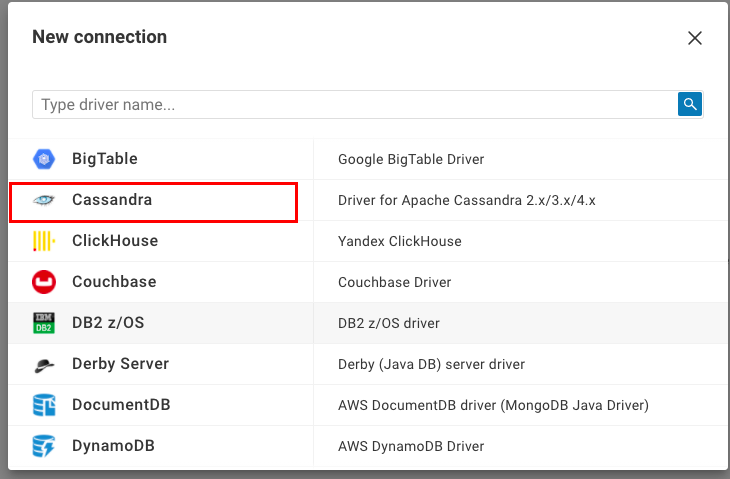Click the IBM DB2 z/OS icon

[44, 323]
